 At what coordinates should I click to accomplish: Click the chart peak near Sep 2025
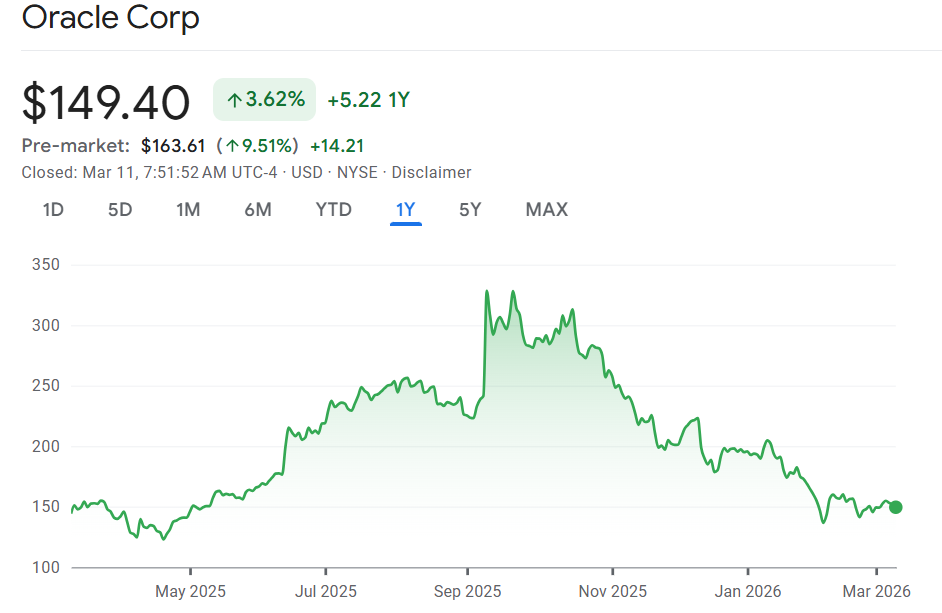(487, 291)
